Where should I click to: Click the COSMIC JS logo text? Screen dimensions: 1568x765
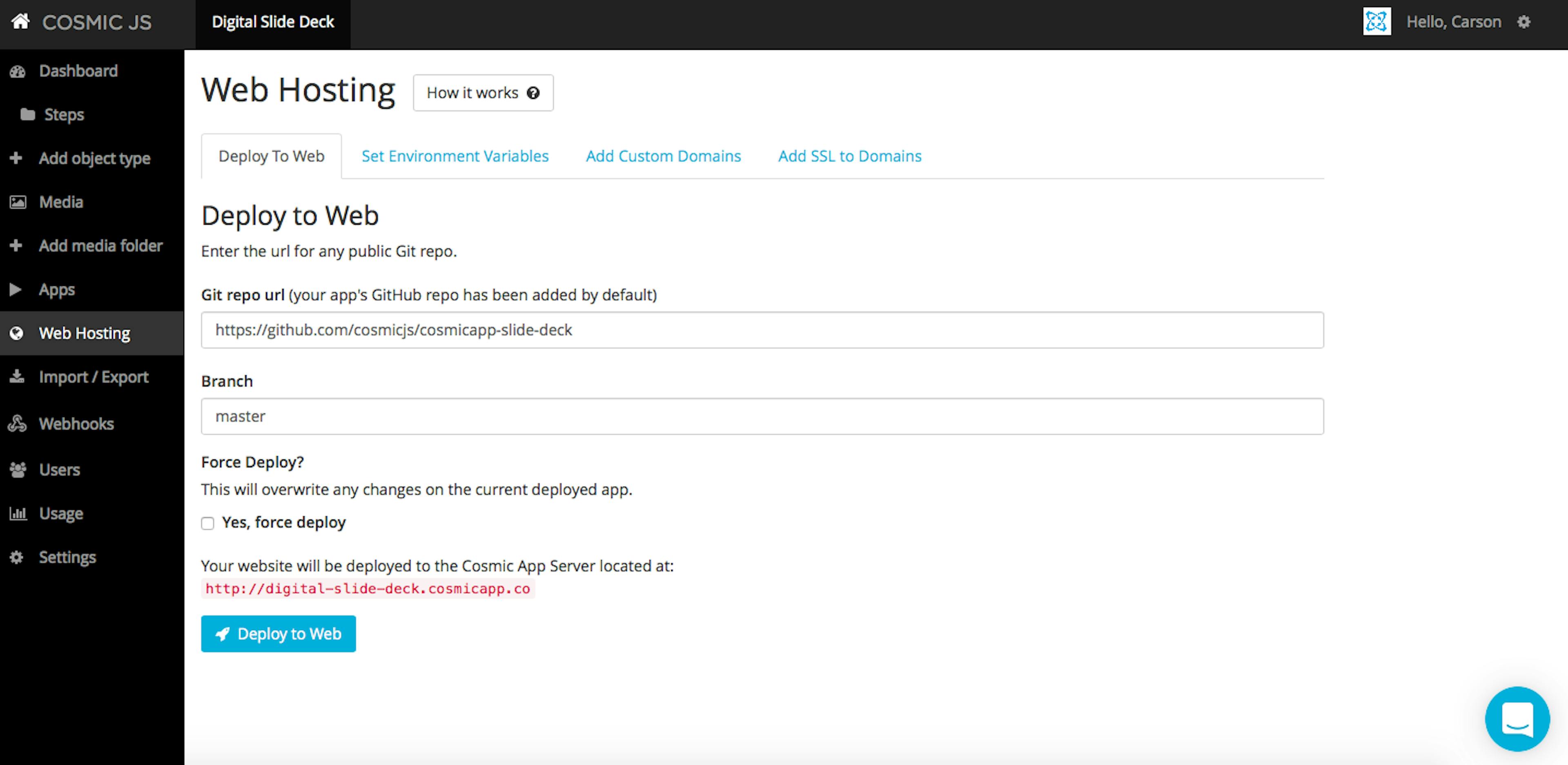(97, 22)
